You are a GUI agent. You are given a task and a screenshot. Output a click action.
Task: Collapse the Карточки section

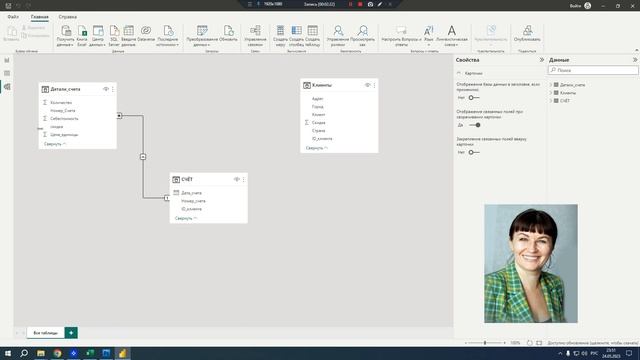(459, 73)
